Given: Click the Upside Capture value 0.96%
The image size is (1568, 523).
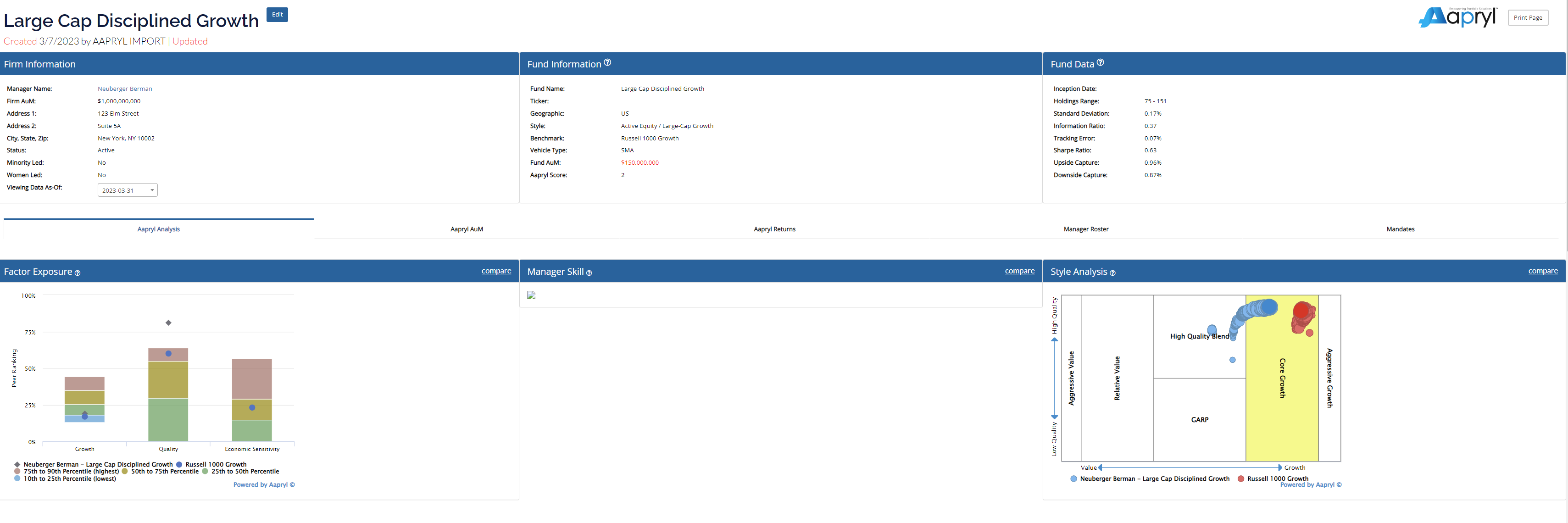Looking at the screenshot, I should tap(1153, 162).
